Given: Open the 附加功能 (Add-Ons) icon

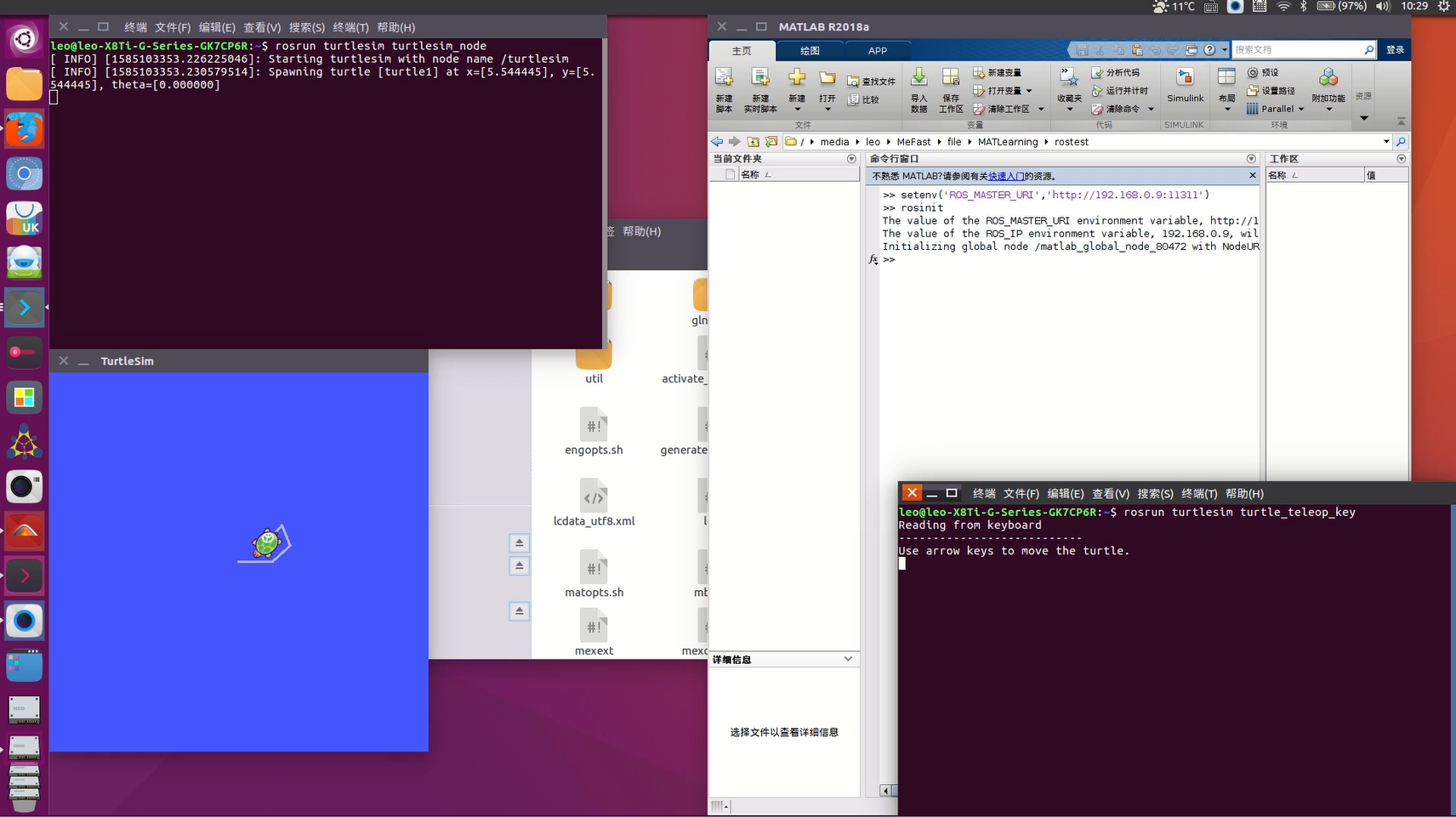Looking at the screenshot, I should point(1327,79).
